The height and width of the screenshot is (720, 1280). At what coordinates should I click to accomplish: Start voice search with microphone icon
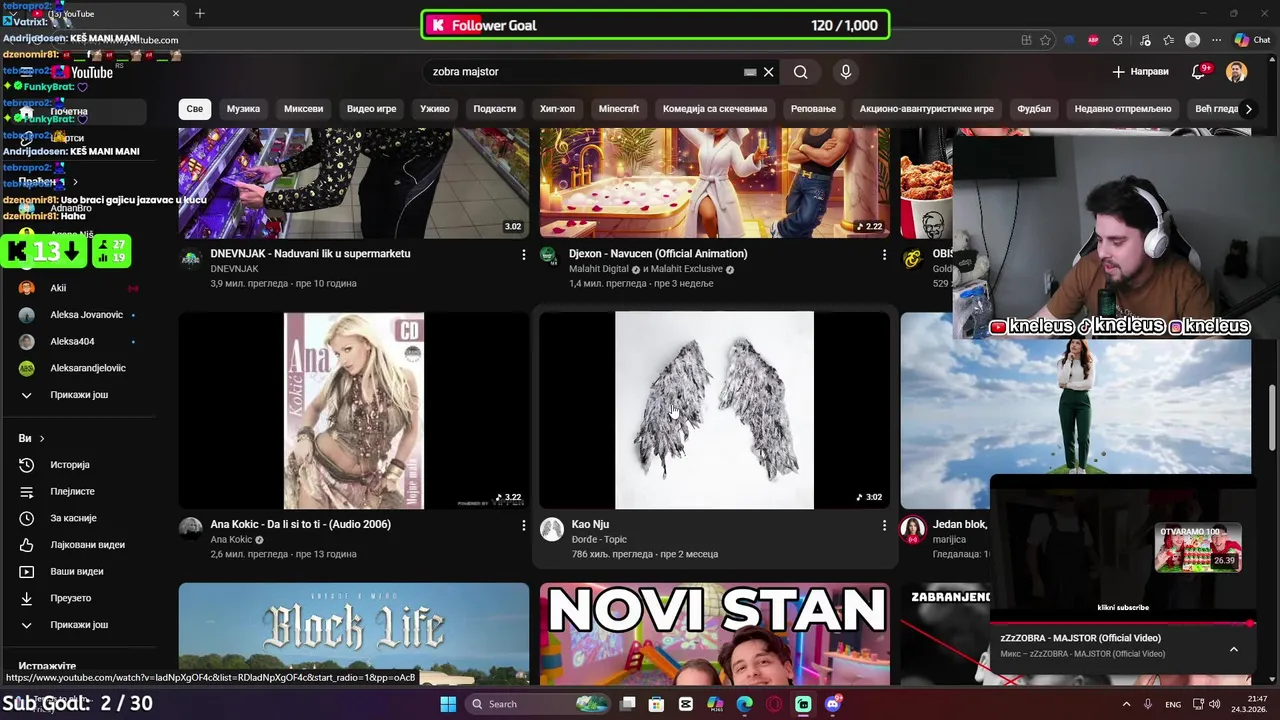pyautogui.click(x=846, y=72)
